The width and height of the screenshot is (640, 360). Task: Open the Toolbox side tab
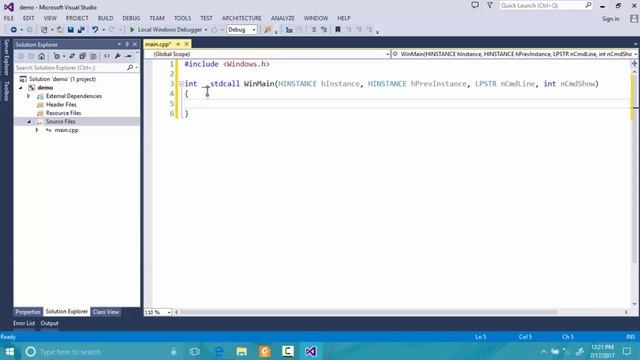point(6,91)
